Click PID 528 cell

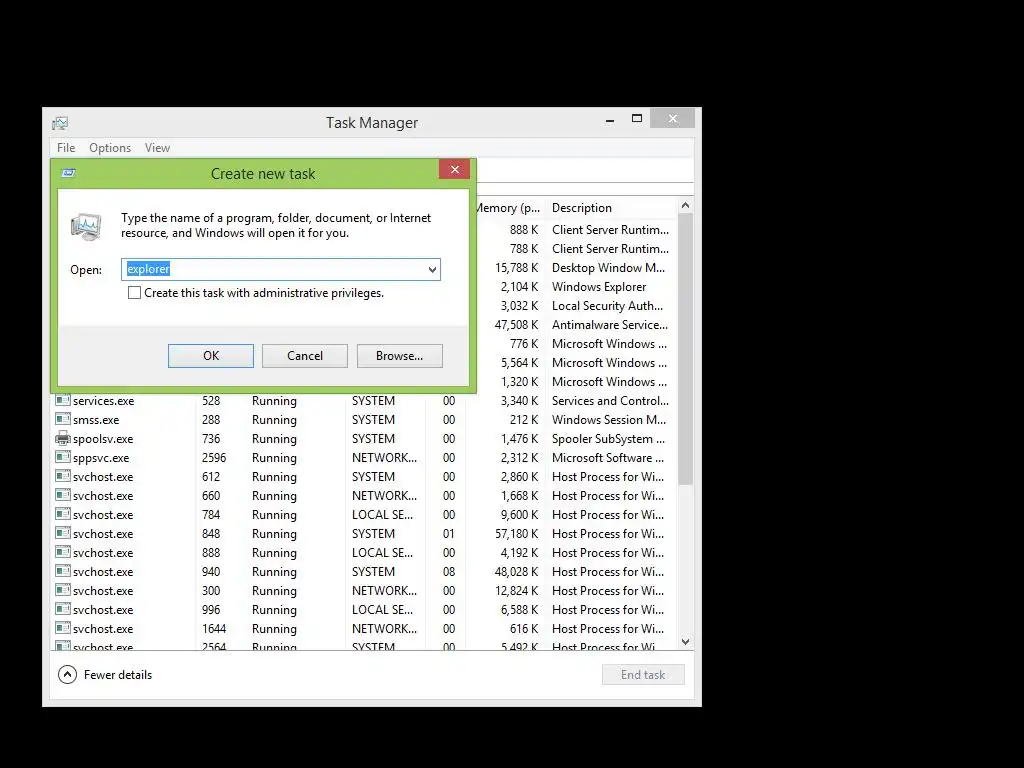click(x=211, y=401)
